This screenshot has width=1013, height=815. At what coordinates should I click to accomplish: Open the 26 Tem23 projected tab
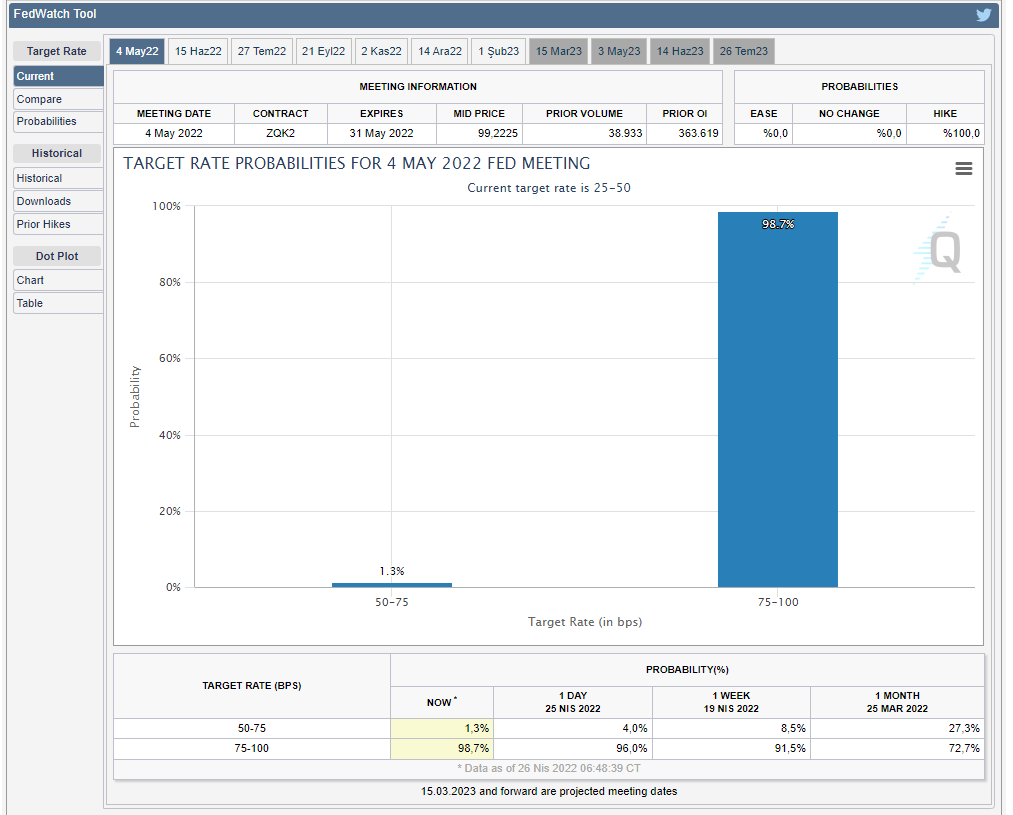(x=743, y=51)
